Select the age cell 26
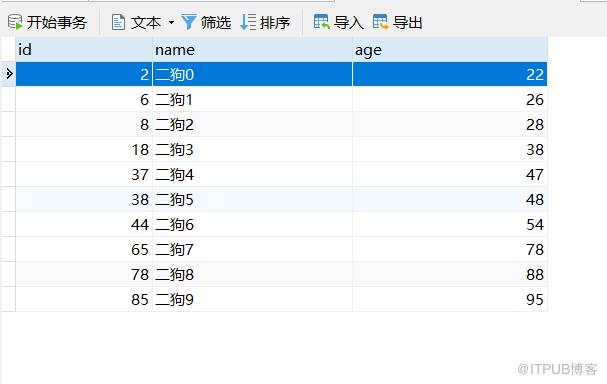The height and width of the screenshot is (384, 607). point(450,99)
